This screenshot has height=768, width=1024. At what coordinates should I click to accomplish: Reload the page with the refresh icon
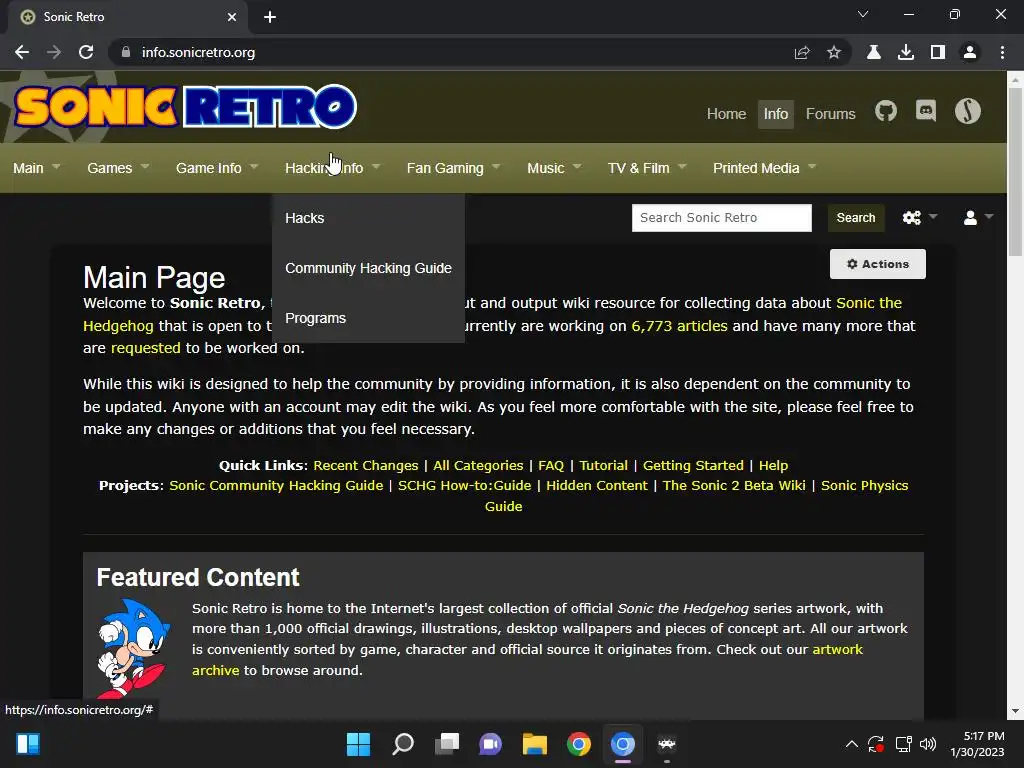[x=86, y=52]
